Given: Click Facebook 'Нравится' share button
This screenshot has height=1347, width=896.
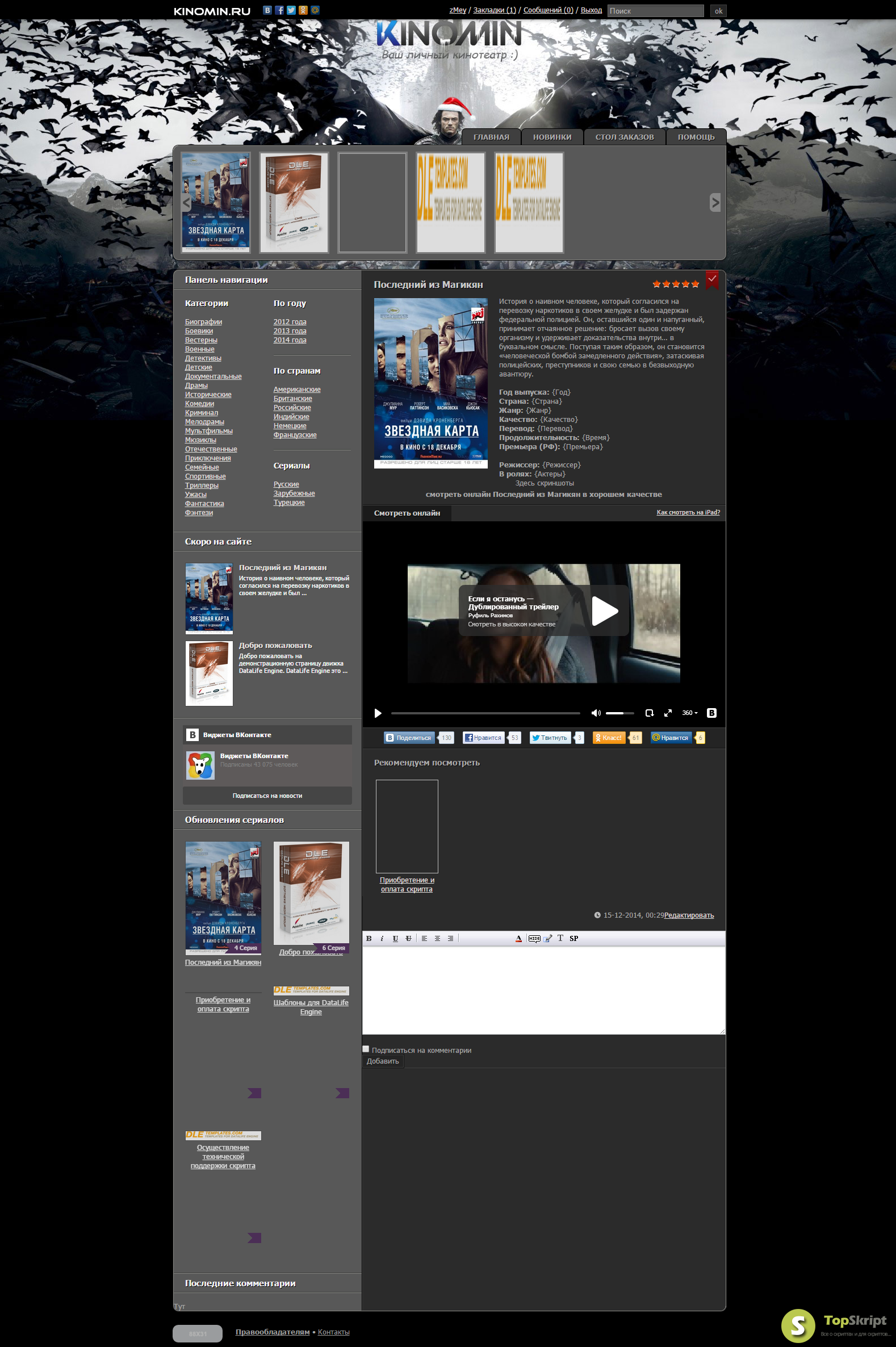Looking at the screenshot, I should pos(483,738).
